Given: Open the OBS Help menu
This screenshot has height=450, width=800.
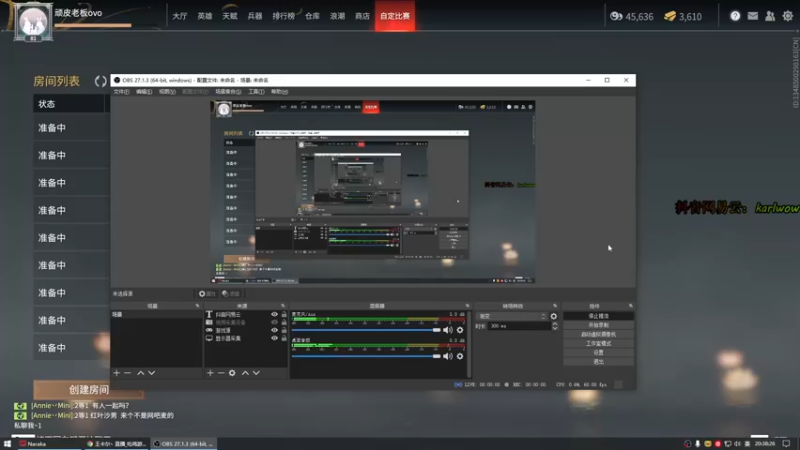Looking at the screenshot, I should coord(279,92).
